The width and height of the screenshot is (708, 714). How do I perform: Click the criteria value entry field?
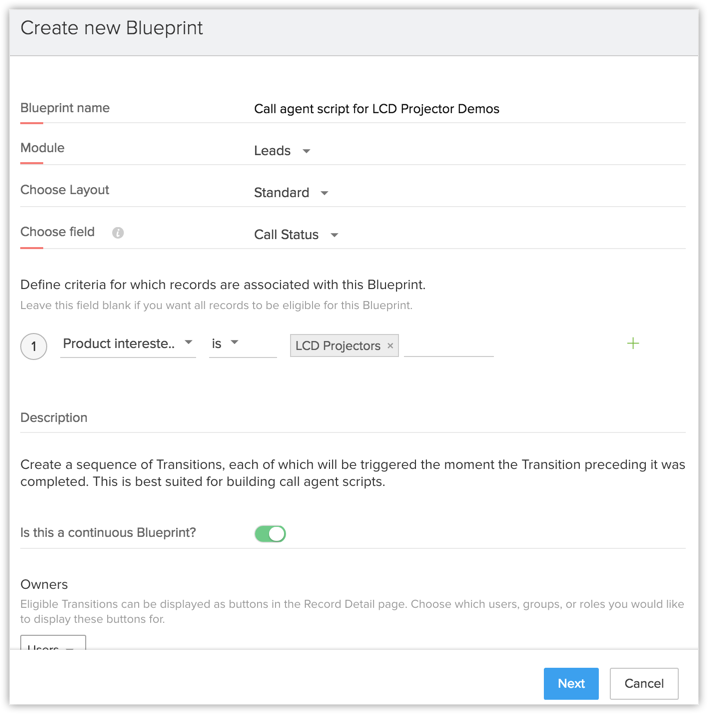[449, 345]
